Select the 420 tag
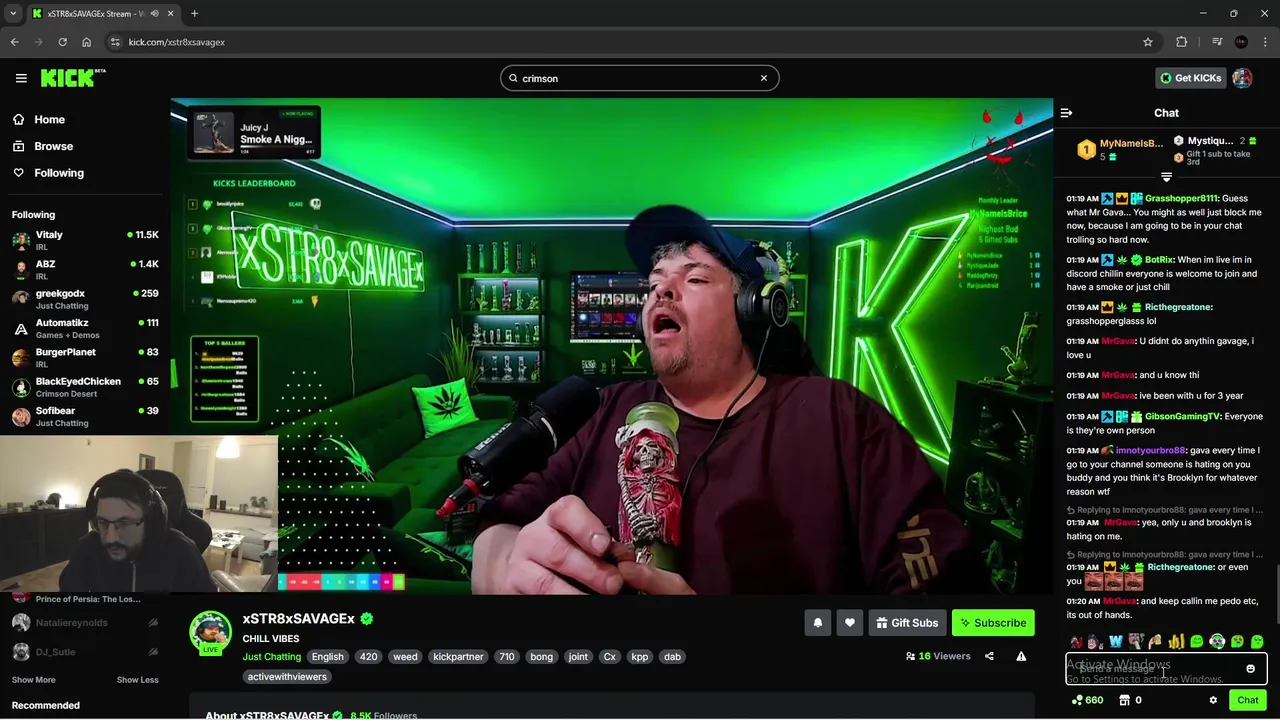Screen dimensions: 1280x720 click(x=368, y=657)
